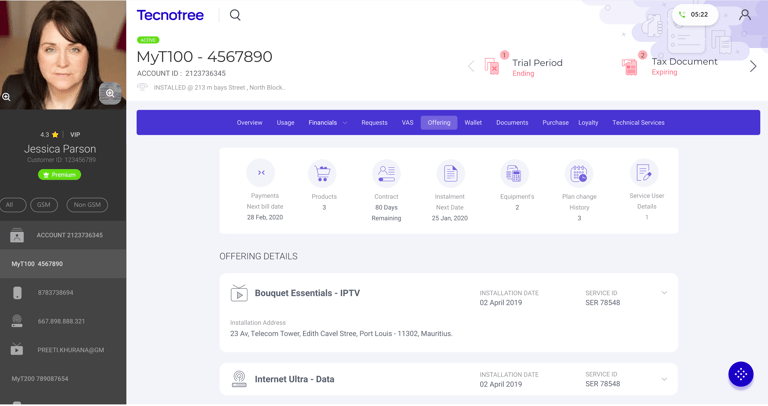
Task: Click the data icon on Internet Ultra
Action: (239, 379)
